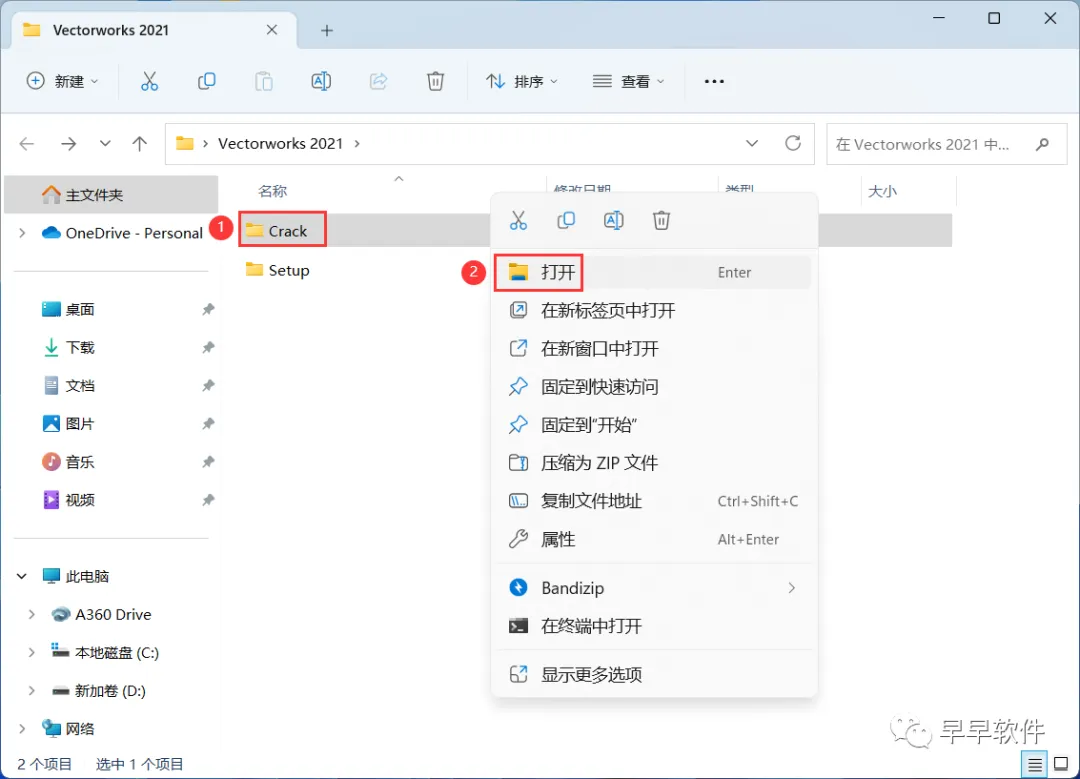Open 视频 in quick access
1080x779 pixels.
point(69,500)
